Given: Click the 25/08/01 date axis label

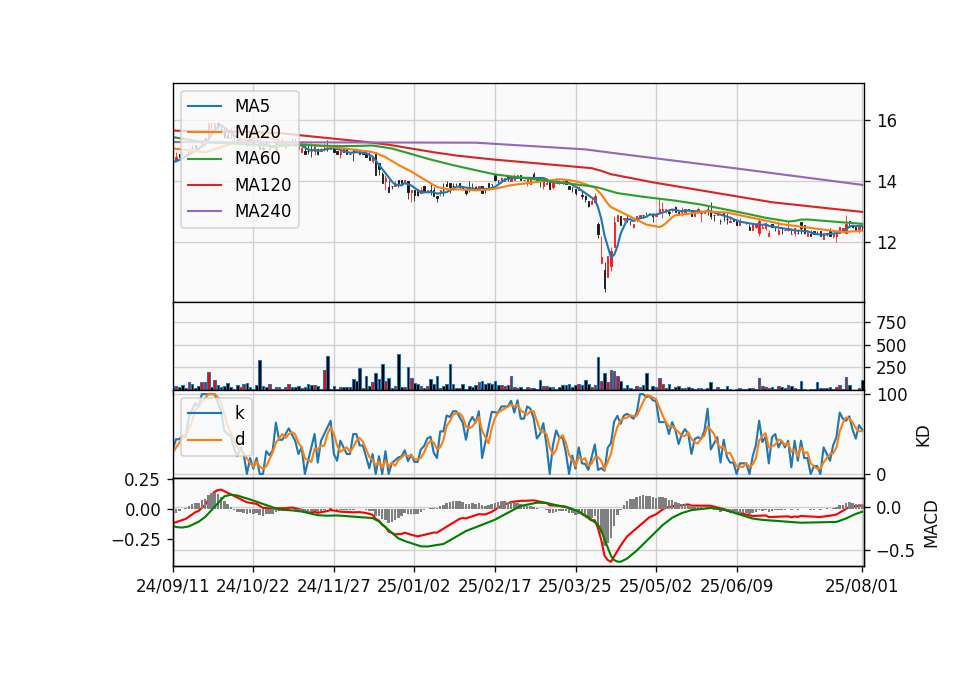Looking at the screenshot, I should click(862, 586).
